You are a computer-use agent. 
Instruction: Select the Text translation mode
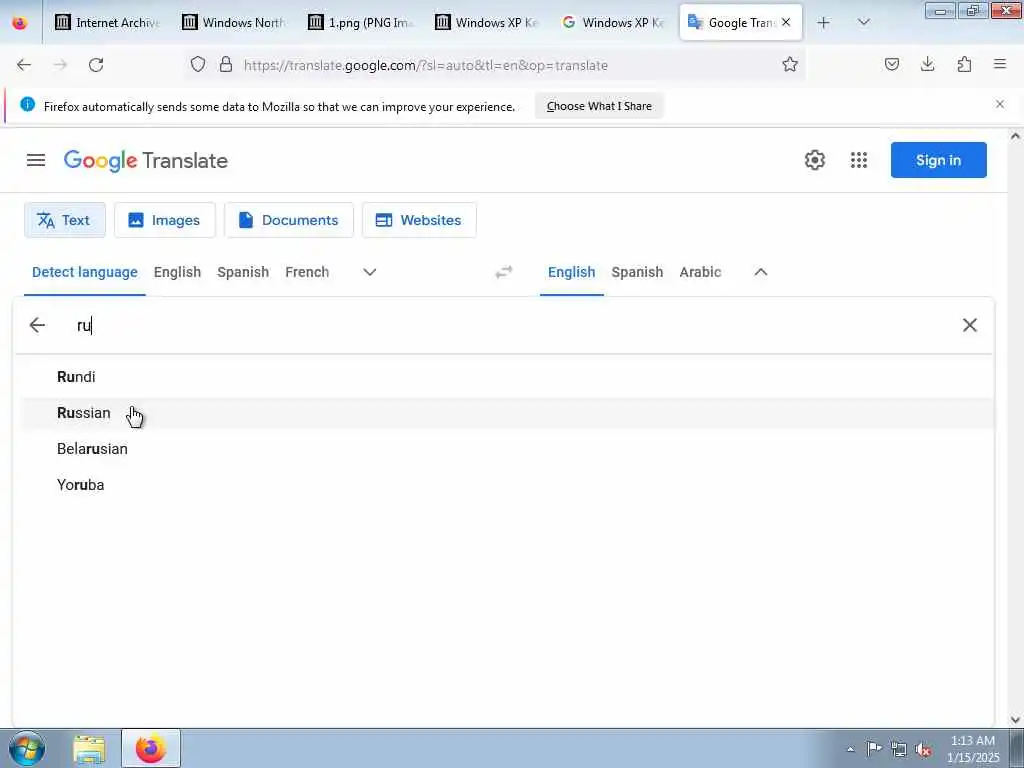(x=65, y=220)
